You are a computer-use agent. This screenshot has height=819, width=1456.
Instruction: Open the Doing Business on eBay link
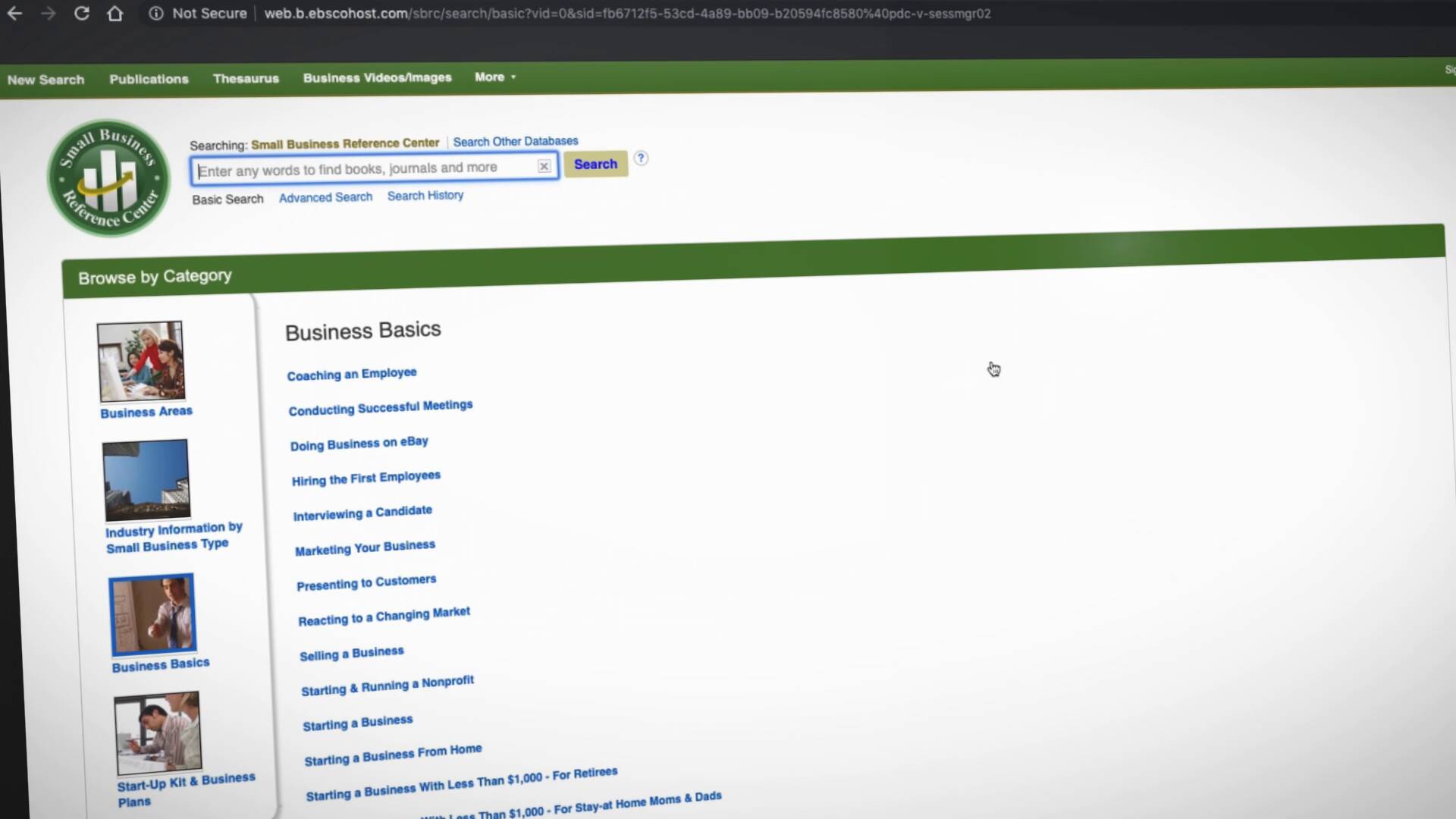point(359,444)
